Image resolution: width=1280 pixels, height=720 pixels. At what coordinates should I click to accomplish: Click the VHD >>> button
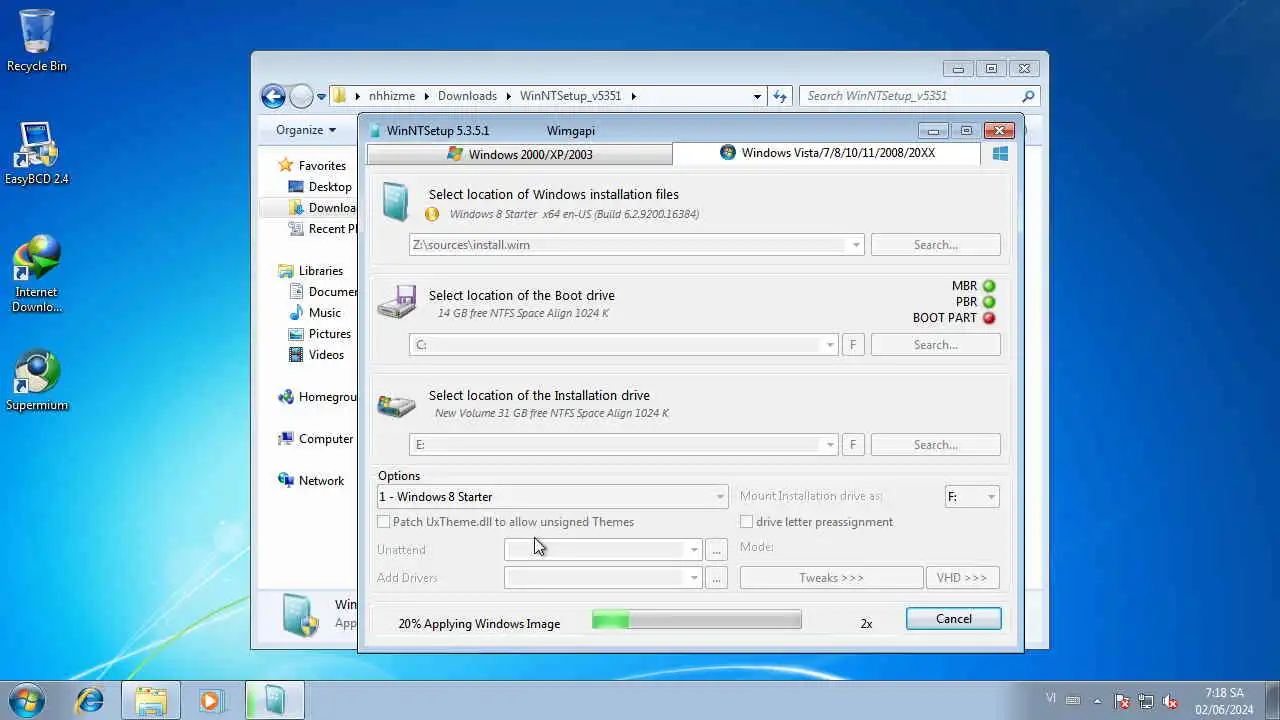click(x=962, y=578)
